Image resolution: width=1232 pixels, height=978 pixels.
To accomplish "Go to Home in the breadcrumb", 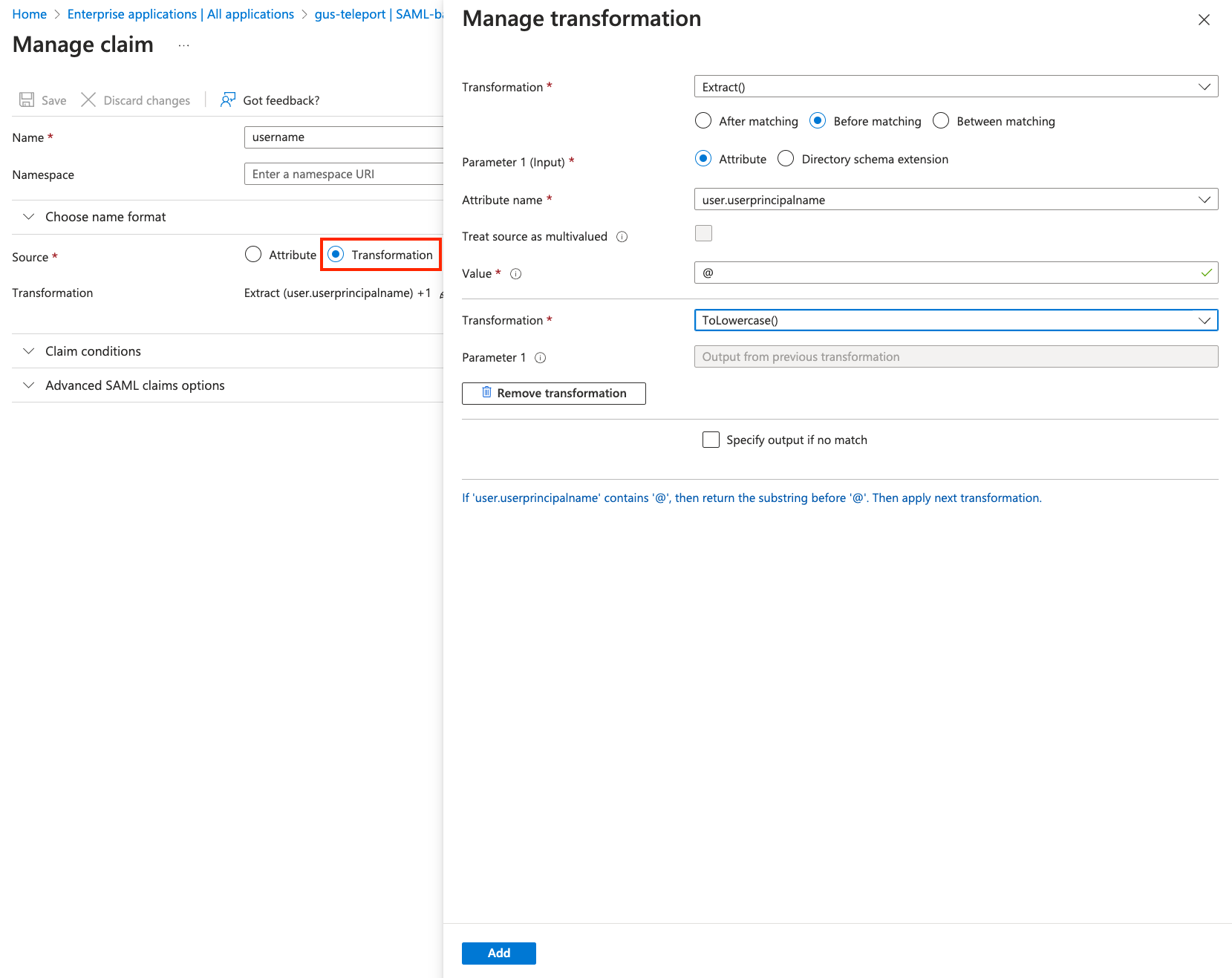I will (30, 14).
